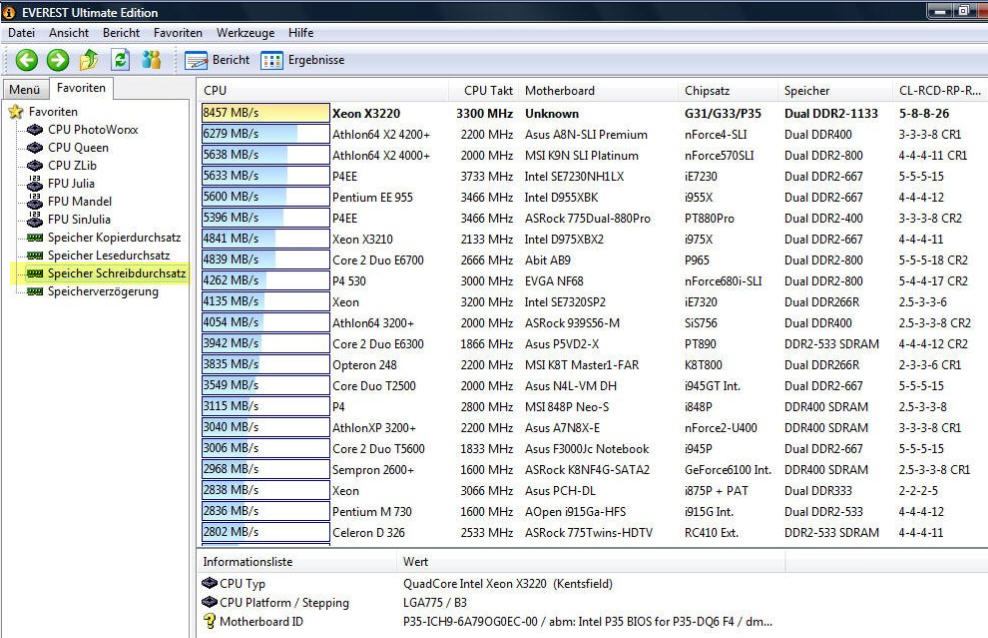Viewport: 988px width, 638px height.
Task: Switch to the Favoriten tab in sidebar
Action: coord(81,88)
